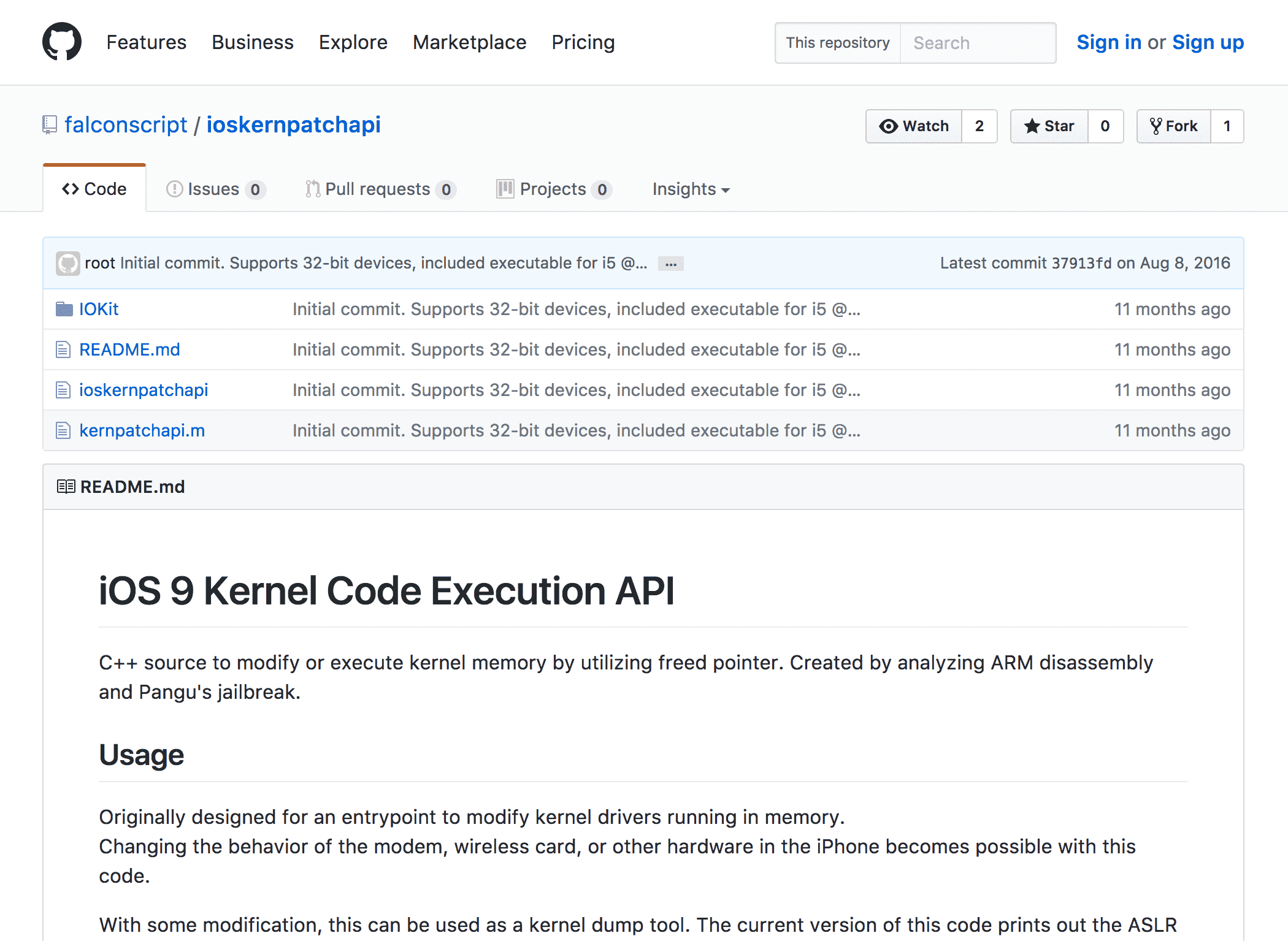Click root's commit author avatar
This screenshot has height=941, width=1288.
(67, 263)
